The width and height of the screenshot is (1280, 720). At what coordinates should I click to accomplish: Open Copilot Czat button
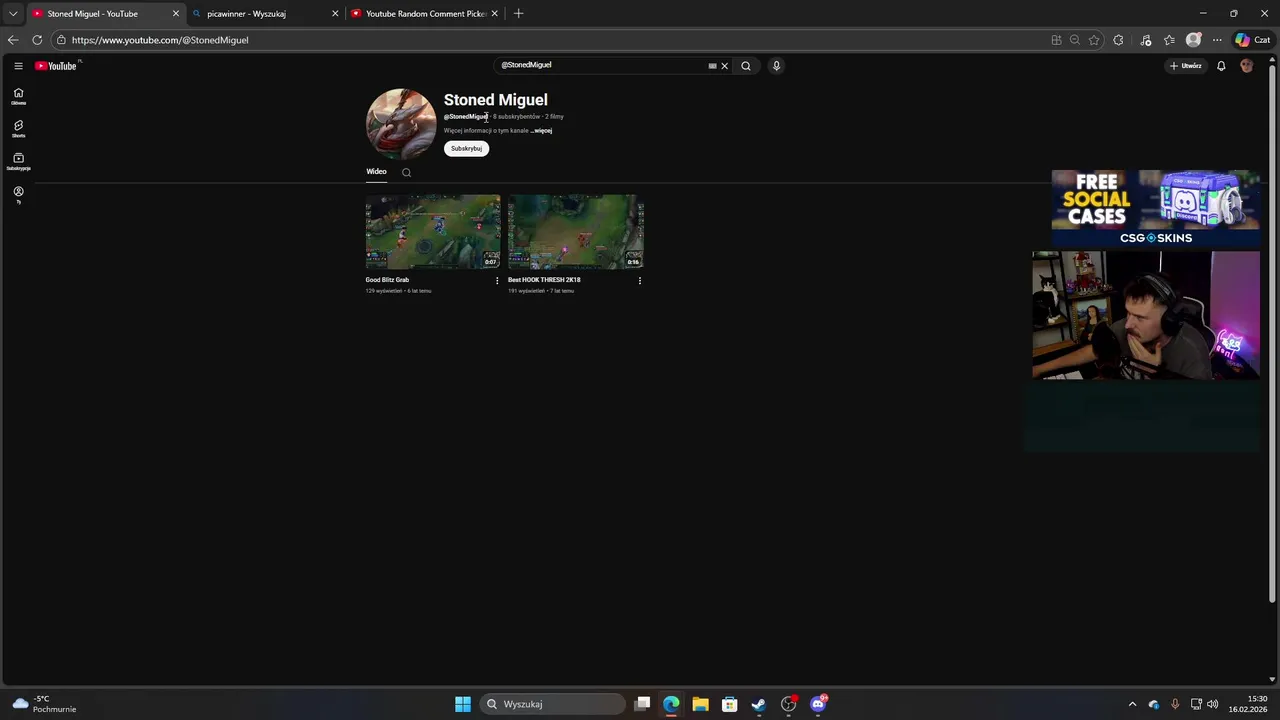1252,40
